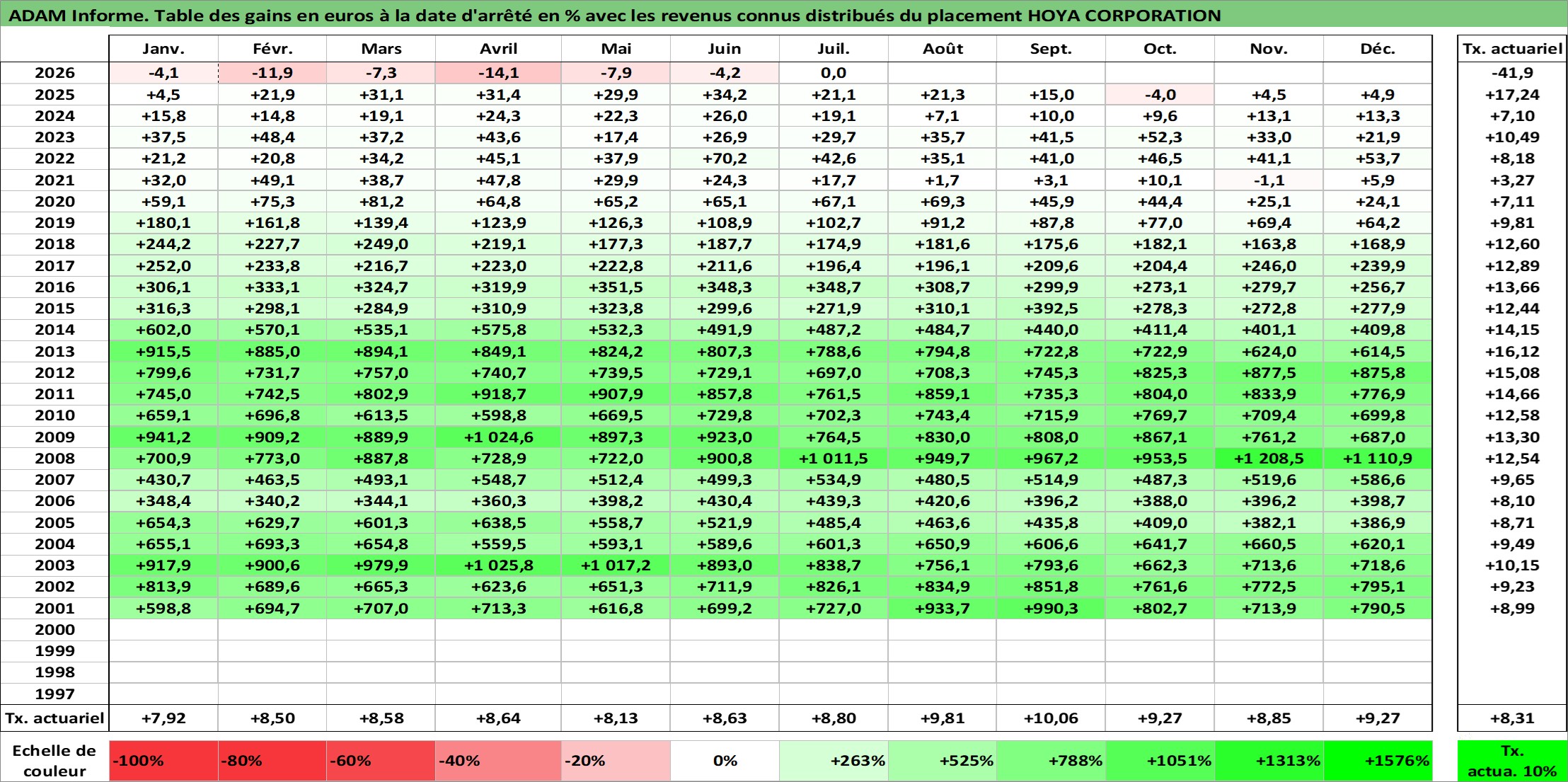Click the +180,1 cell for Janv. 2019

coord(163,223)
